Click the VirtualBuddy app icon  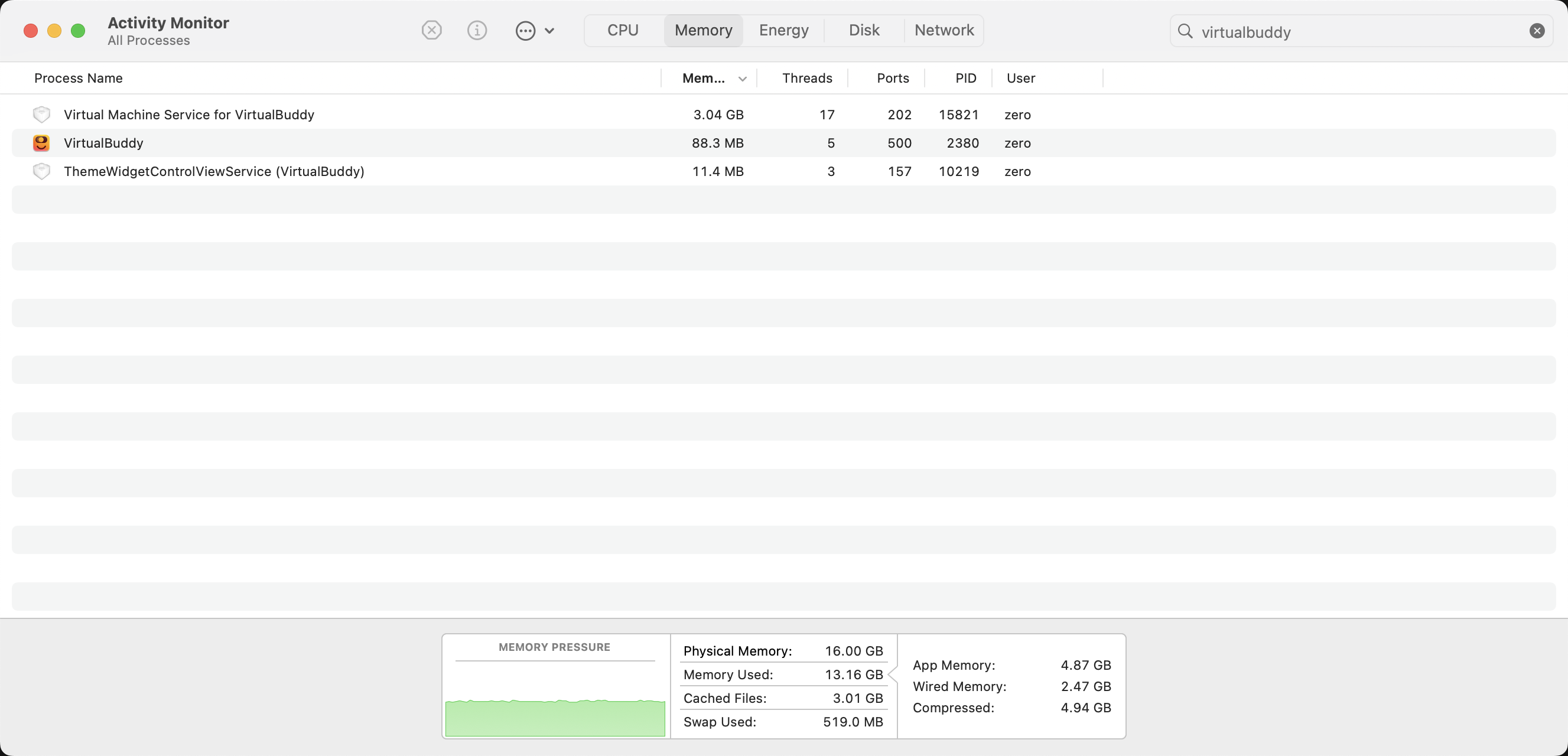point(41,143)
